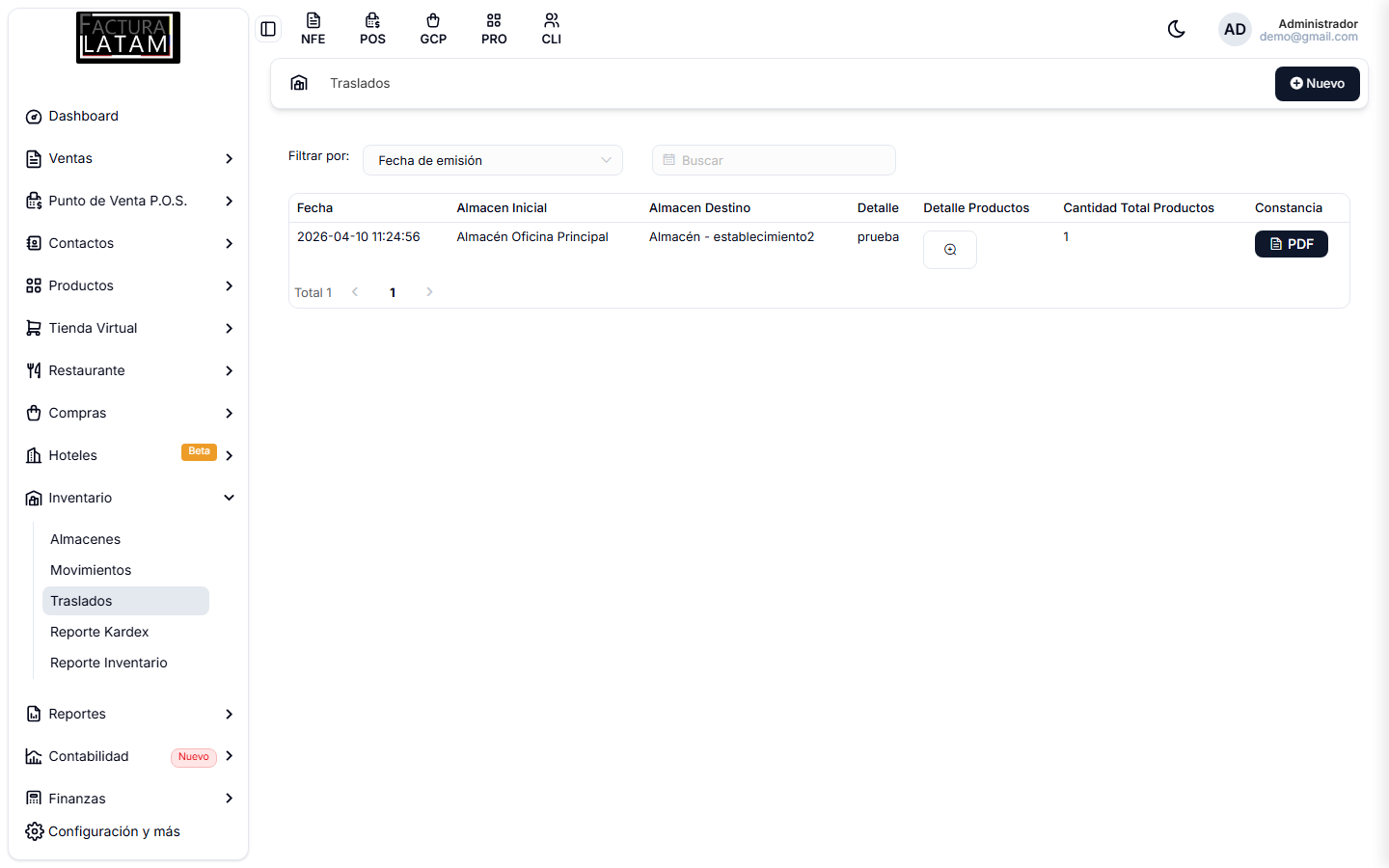Viewport: 1389px width, 868px height.
Task: Click the Compras bag icon
Action: (x=34, y=414)
